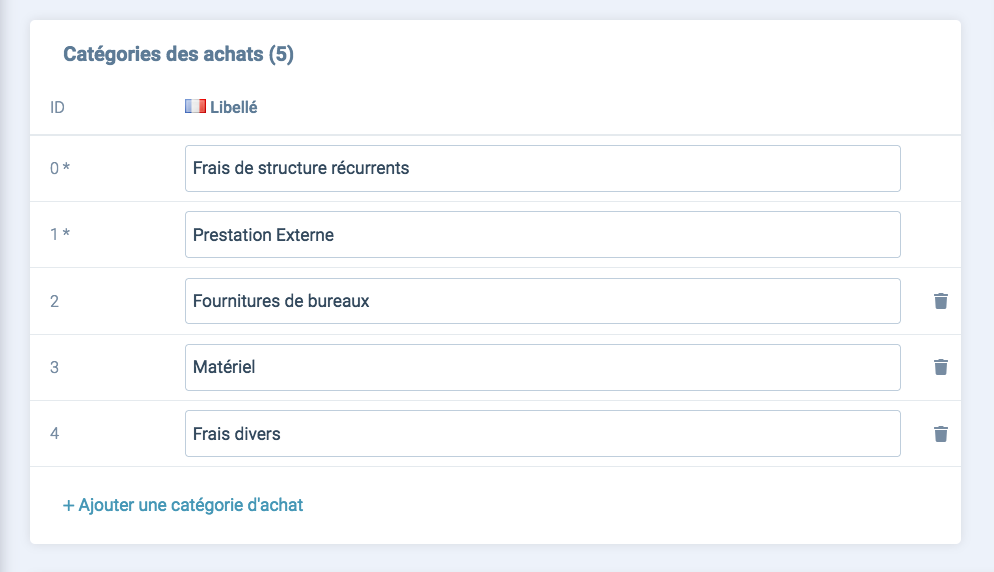Edit the Frais divers label field
994x572 pixels.
(543, 434)
